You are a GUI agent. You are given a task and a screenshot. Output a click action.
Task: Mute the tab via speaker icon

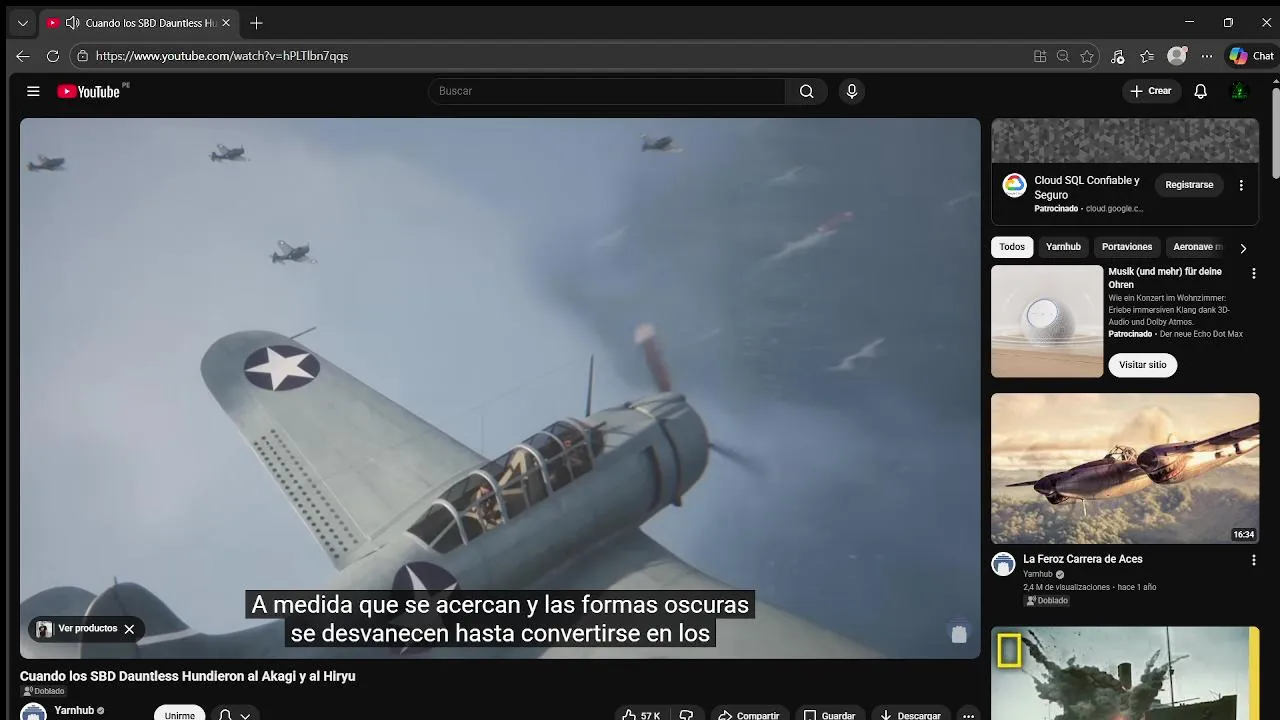(x=72, y=23)
